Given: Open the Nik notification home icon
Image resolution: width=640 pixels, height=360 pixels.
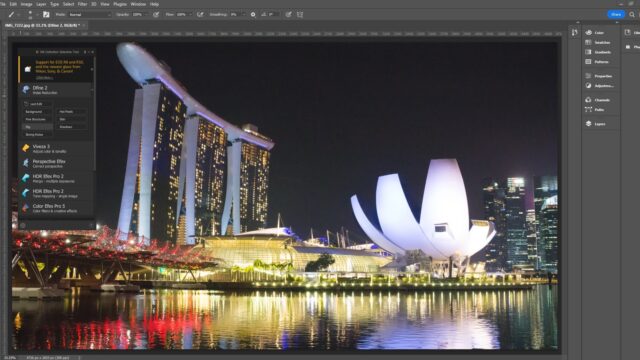Looking at the screenshot, I should 27,69.
